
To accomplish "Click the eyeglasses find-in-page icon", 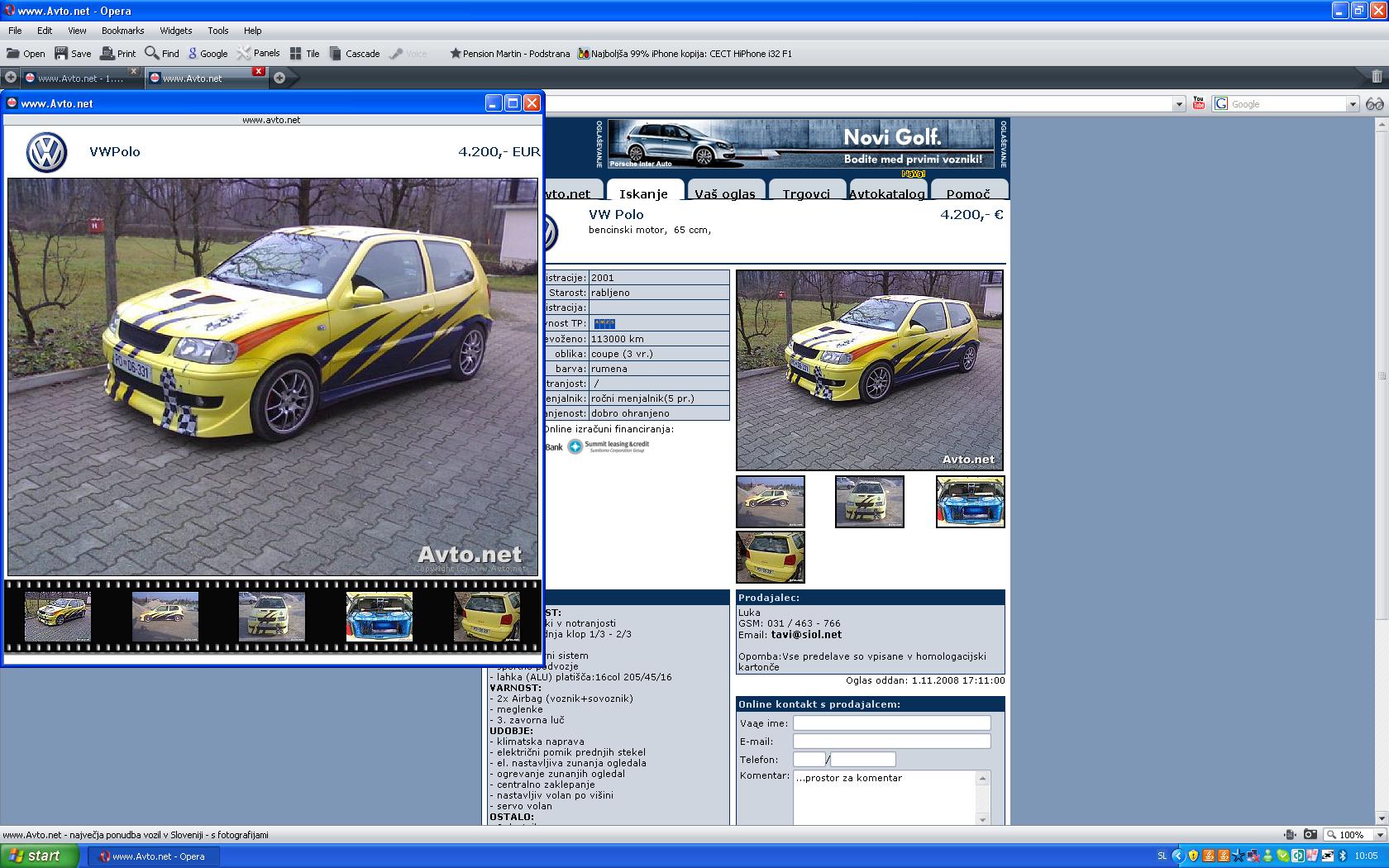I will (x=1374, y=104).
